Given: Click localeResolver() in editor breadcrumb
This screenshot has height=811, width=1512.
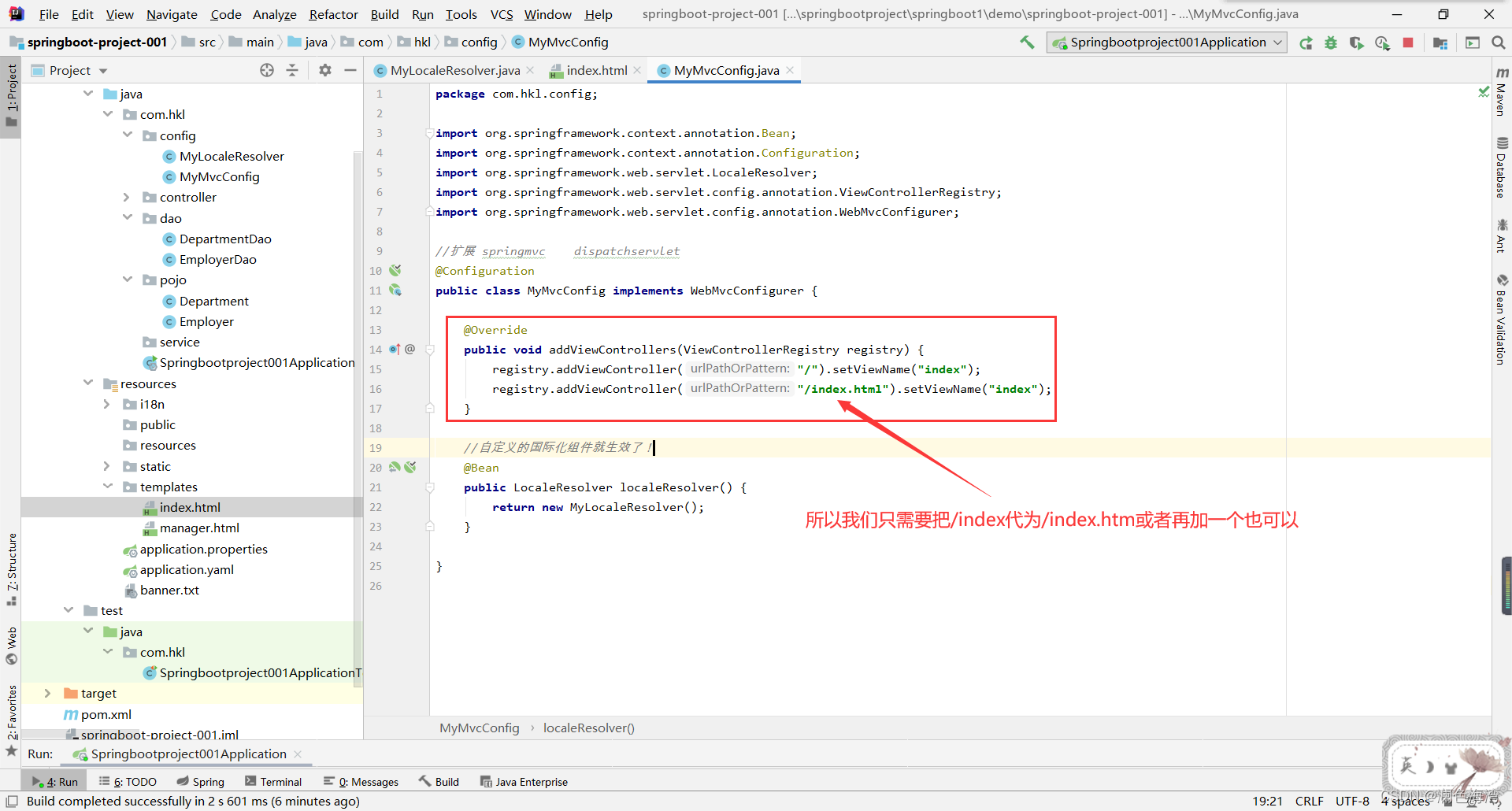Looking at the screenshot, I should pyautogui.click(x=588, y=728).
